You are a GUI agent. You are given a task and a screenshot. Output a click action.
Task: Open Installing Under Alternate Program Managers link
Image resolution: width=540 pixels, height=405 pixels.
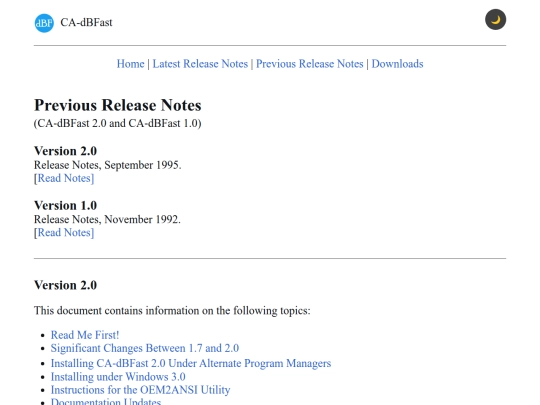191,363
